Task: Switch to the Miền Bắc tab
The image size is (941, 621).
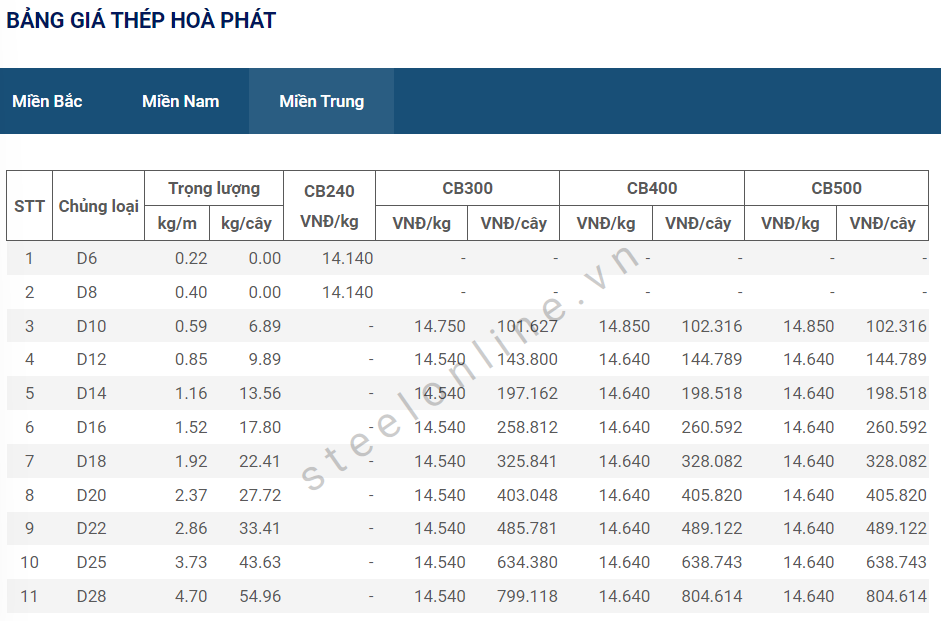Action: pyautogui.click(x=47, y=101)
